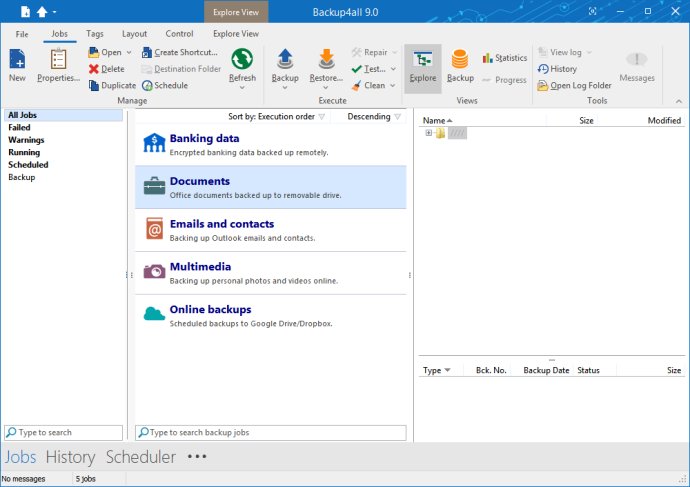
Task: Click the Size column header in file list
Action: pos(586,121)
